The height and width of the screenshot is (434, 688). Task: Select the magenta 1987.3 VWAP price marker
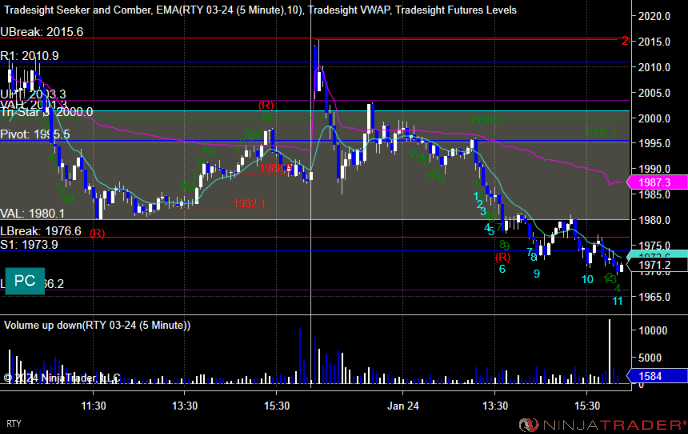[657, 183]
